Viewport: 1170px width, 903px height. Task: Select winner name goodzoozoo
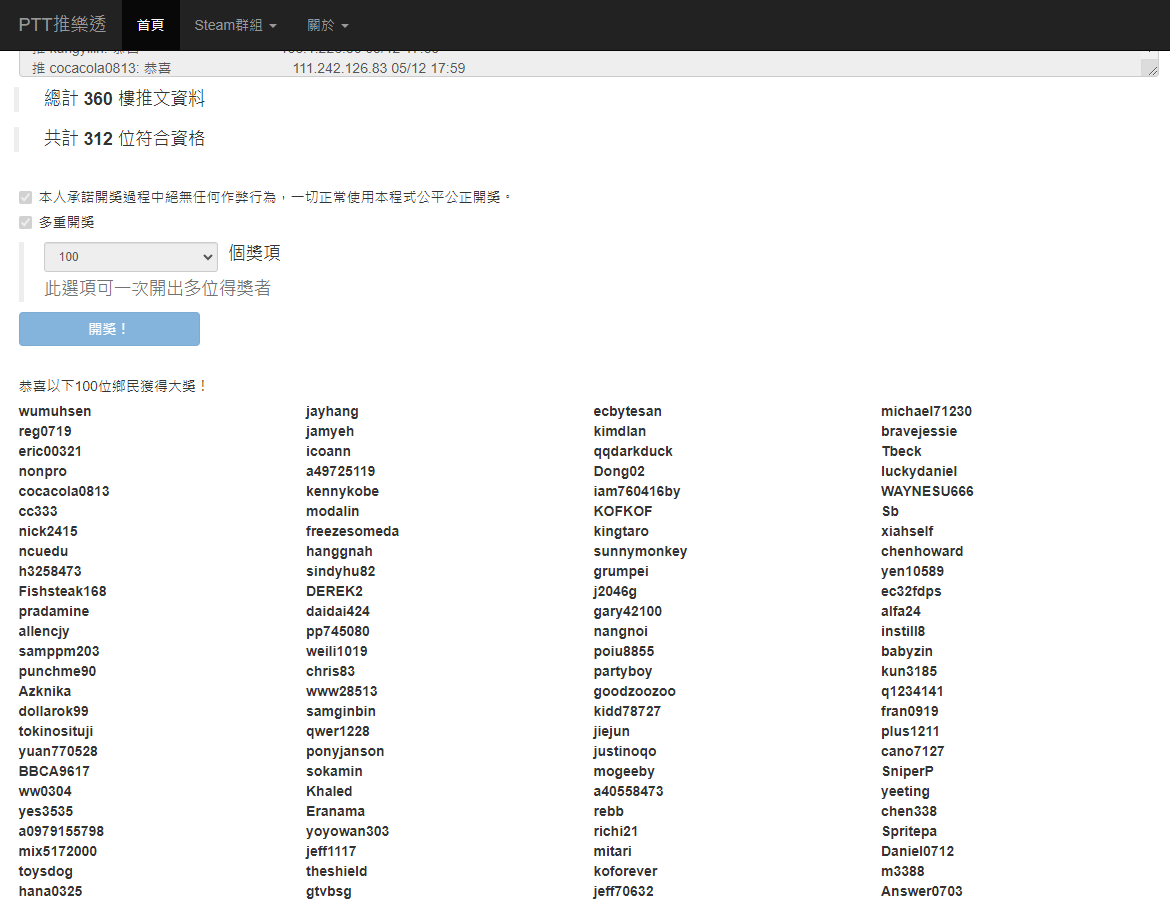pyautogui.click(x=634, y=691)
